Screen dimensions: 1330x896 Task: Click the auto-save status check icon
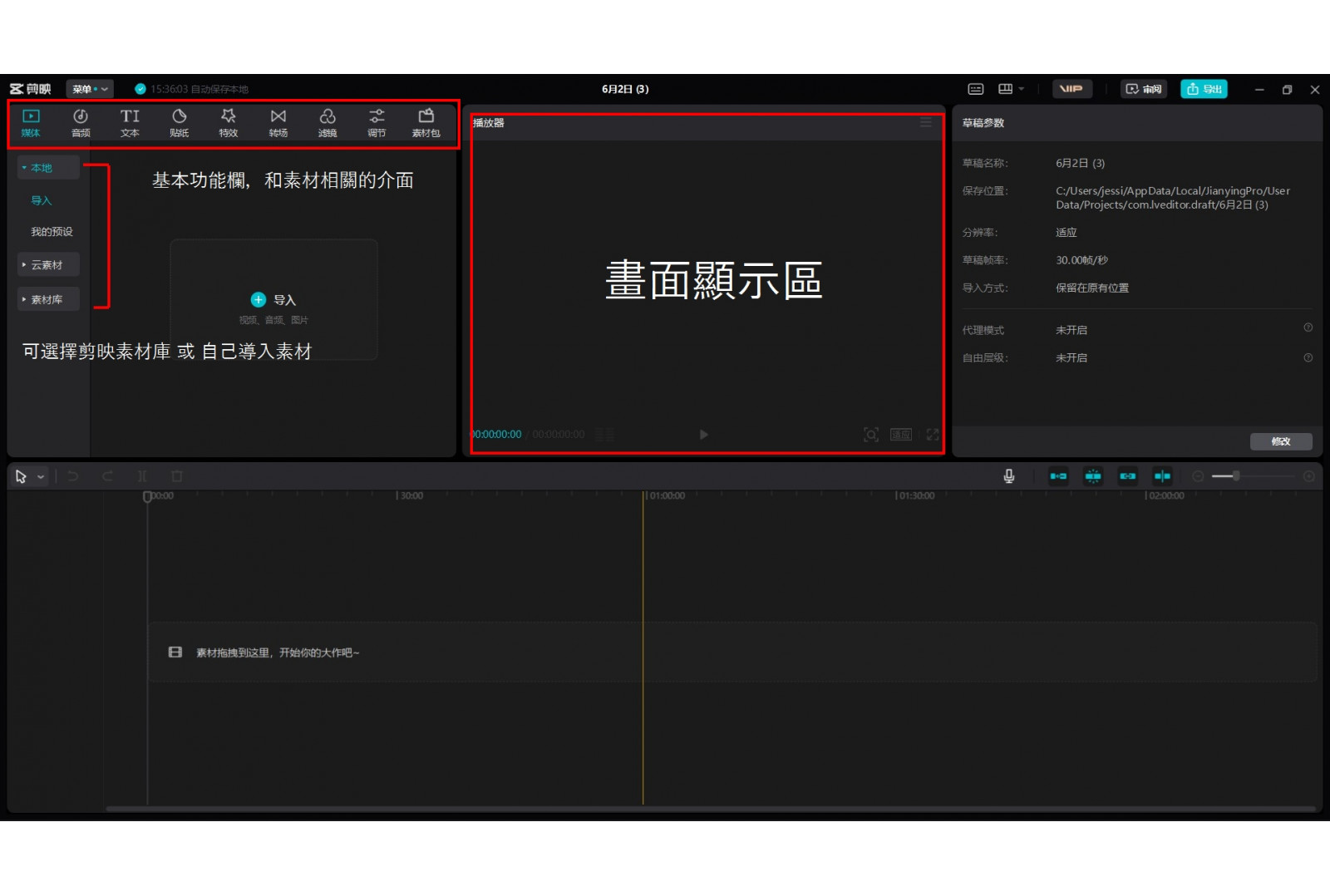(x=140, y=89)
